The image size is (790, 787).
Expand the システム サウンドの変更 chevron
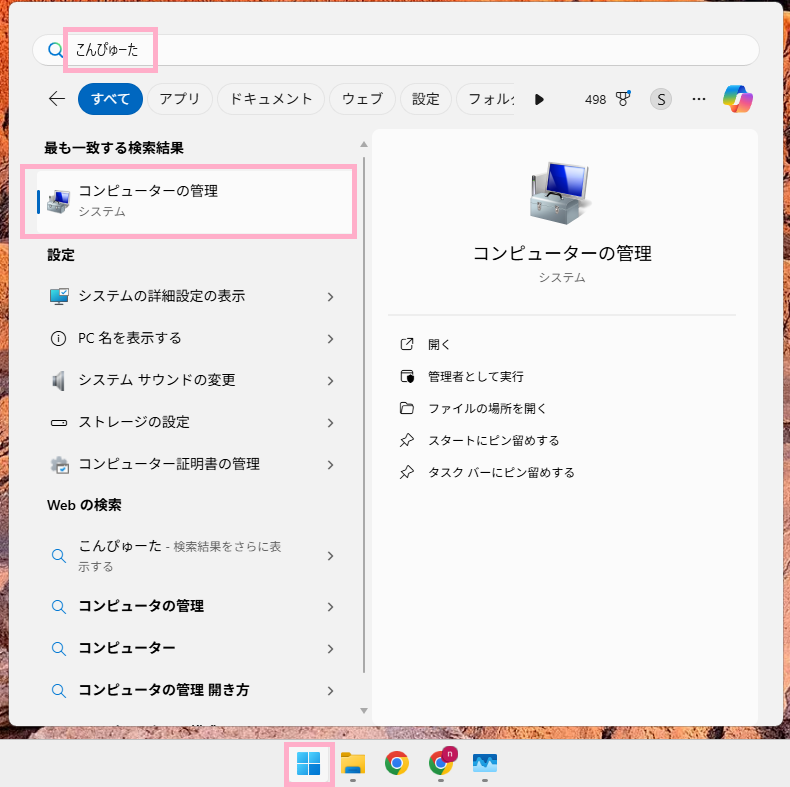(331, 380)
